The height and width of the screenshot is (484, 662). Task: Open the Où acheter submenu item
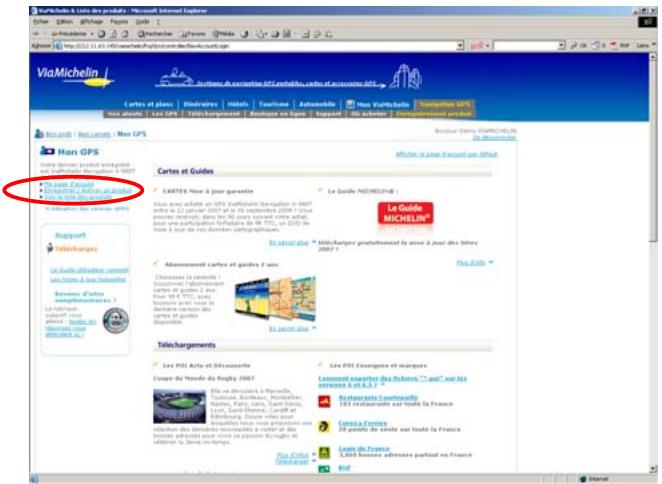coord(368,114)
